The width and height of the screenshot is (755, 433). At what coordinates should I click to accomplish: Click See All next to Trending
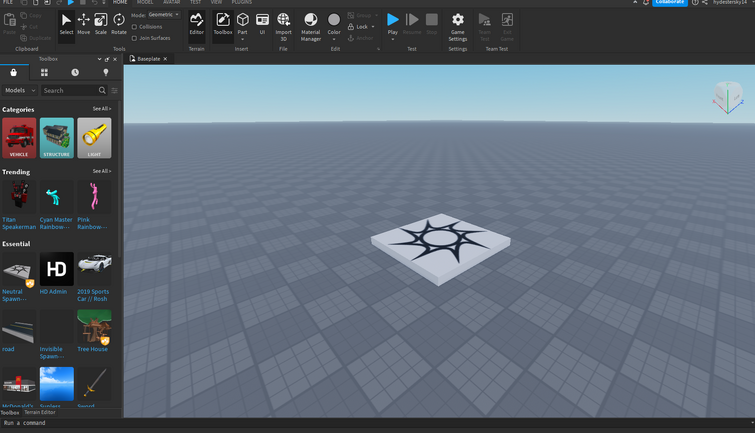(x=102, y=171)
